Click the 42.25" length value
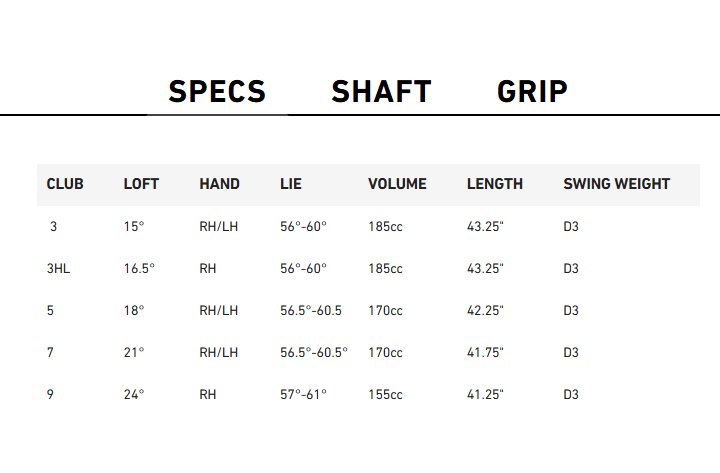 [485, 311]
